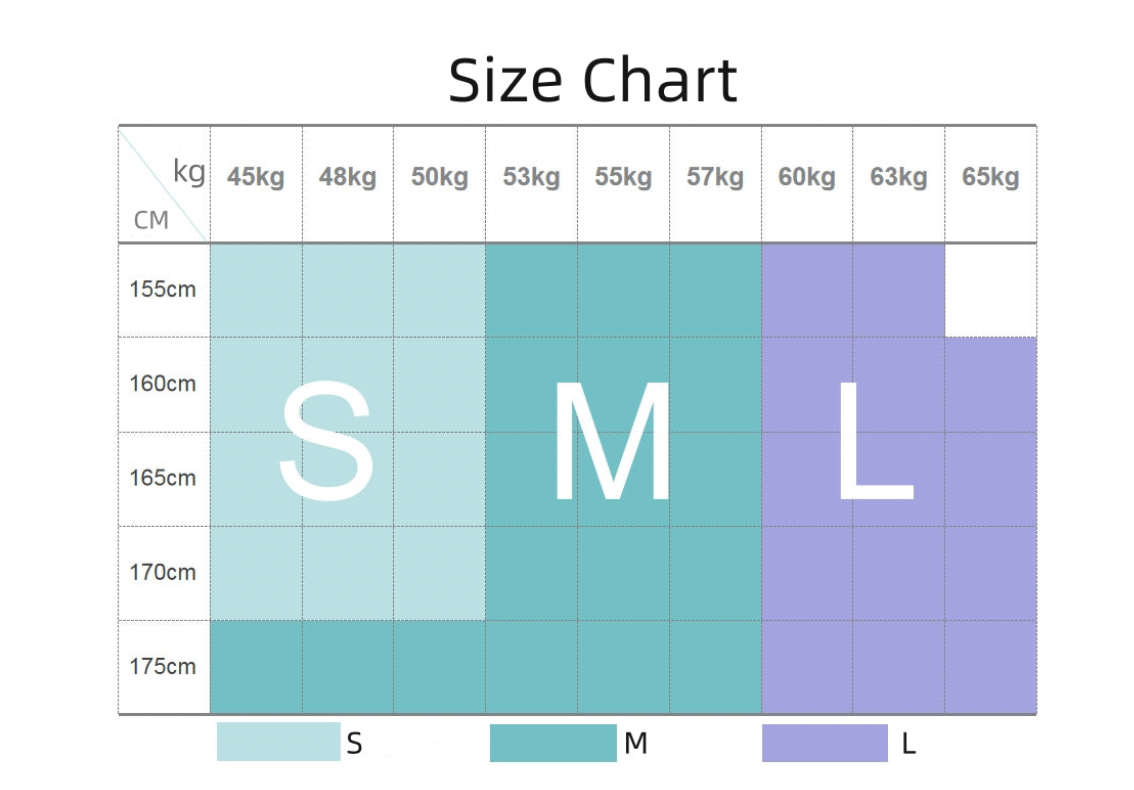Select the 48kg column header

pos(348,178)
